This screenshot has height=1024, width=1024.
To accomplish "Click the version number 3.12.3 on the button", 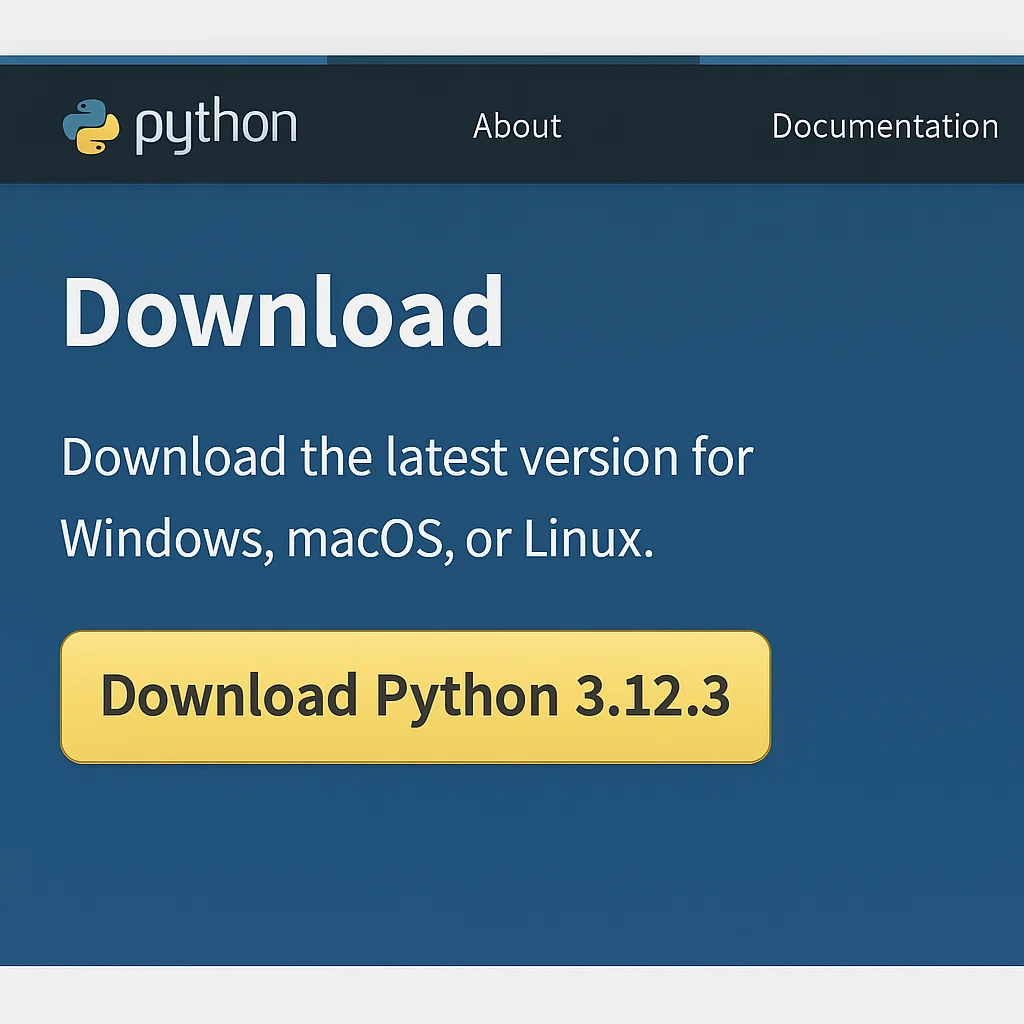I will point(650,697).
